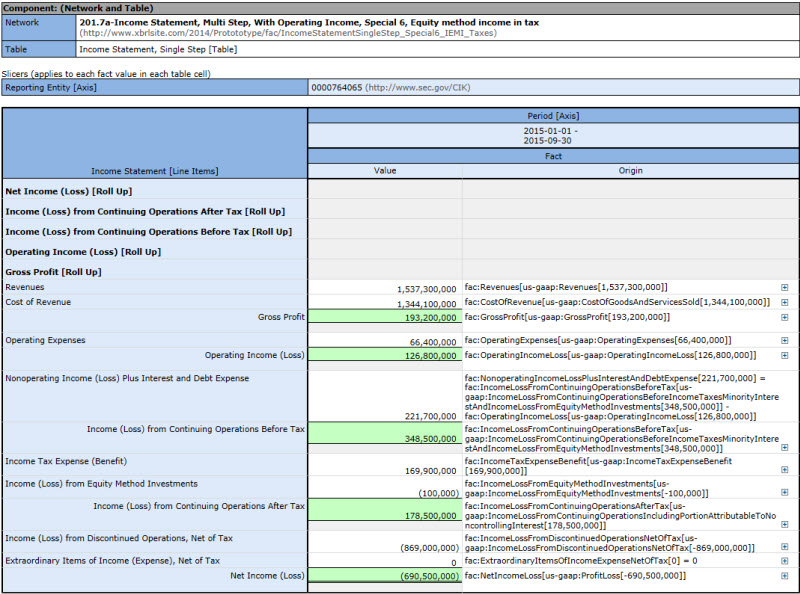Image resolution: width=800 pixels, height=594 pixels.
Task: Click the Revenues line item label
Action: [24, 287]
